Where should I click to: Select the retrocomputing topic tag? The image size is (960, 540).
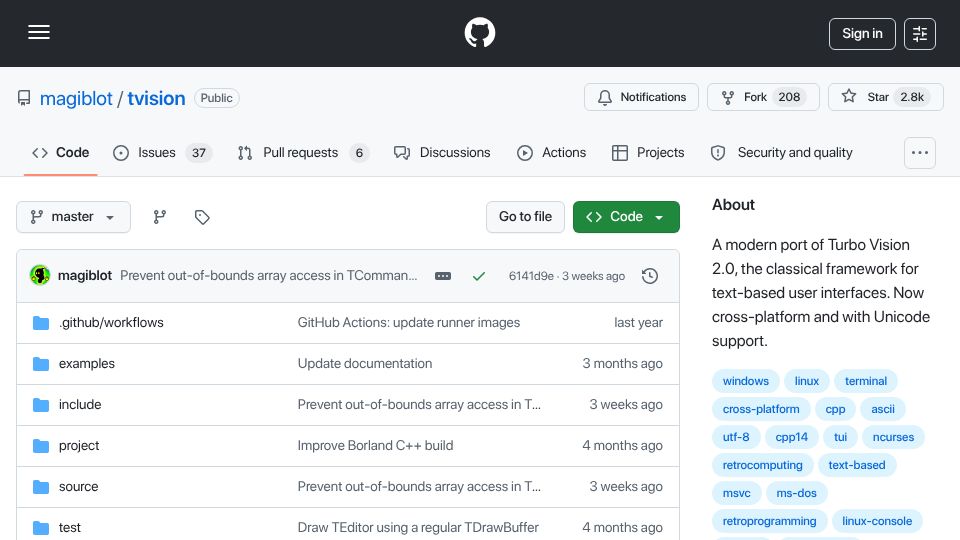click(762, 465)
